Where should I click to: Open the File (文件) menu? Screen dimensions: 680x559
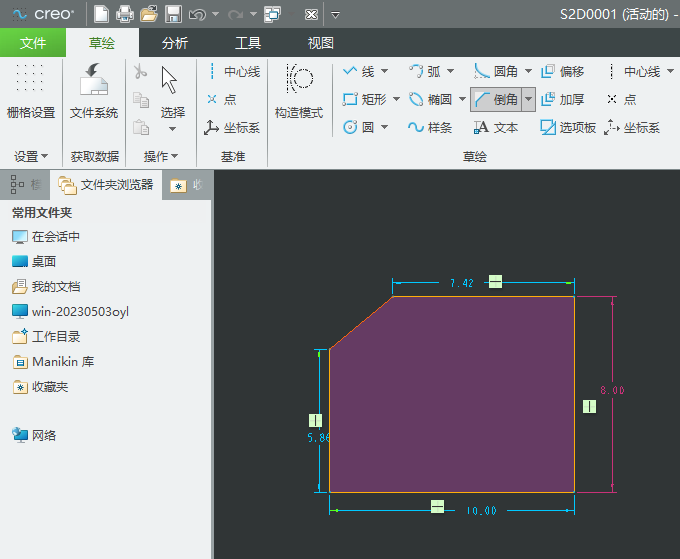(33, 43)
